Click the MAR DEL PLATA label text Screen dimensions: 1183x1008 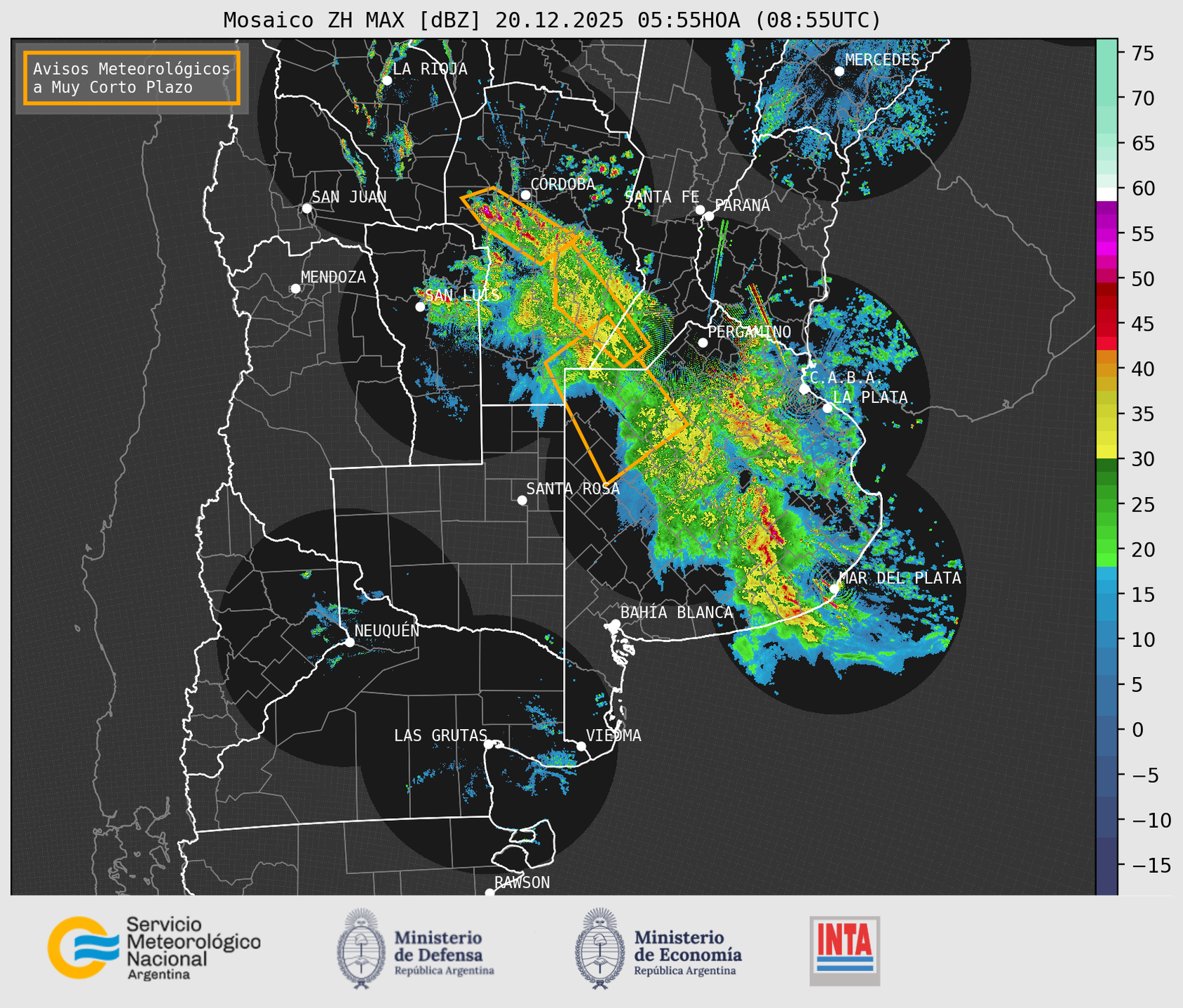coord(900,578)
